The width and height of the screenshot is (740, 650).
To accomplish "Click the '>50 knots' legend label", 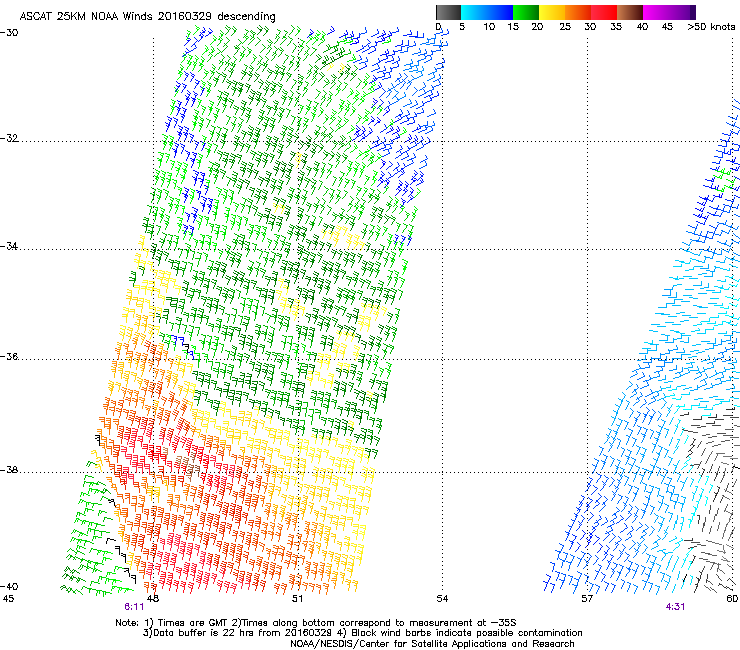I will pos(711,27).
